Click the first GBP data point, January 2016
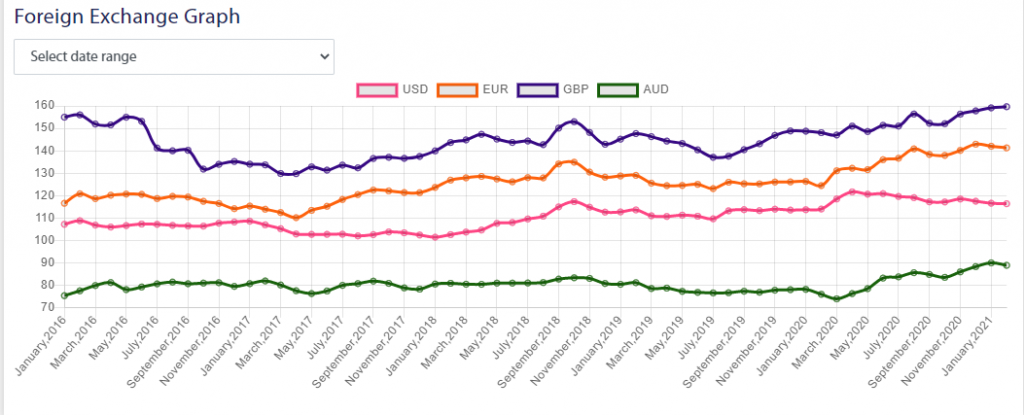The image size is (1024, 415). [x=64, y=117]
